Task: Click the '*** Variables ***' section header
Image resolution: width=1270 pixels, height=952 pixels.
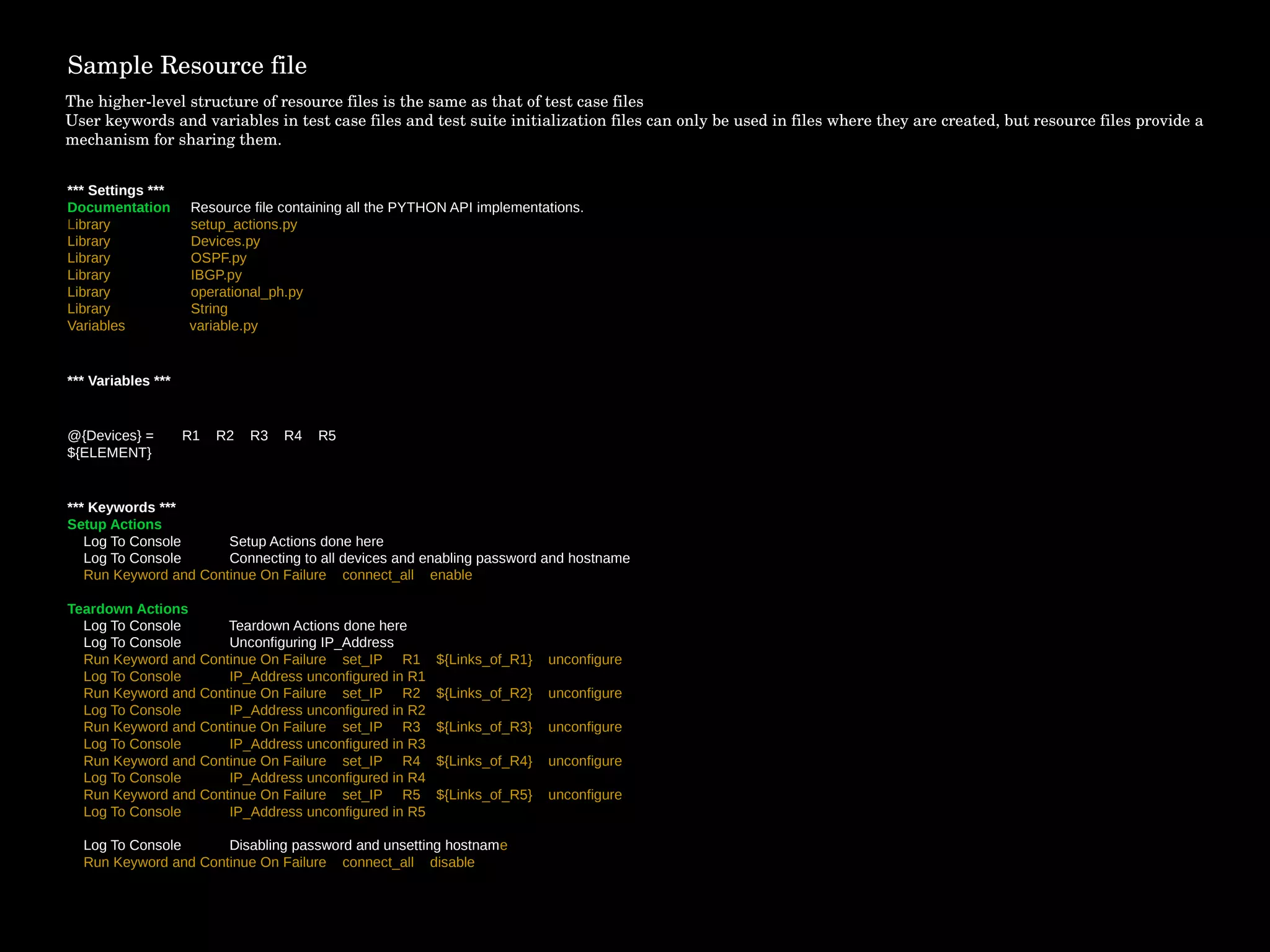Action: [118, 381]
